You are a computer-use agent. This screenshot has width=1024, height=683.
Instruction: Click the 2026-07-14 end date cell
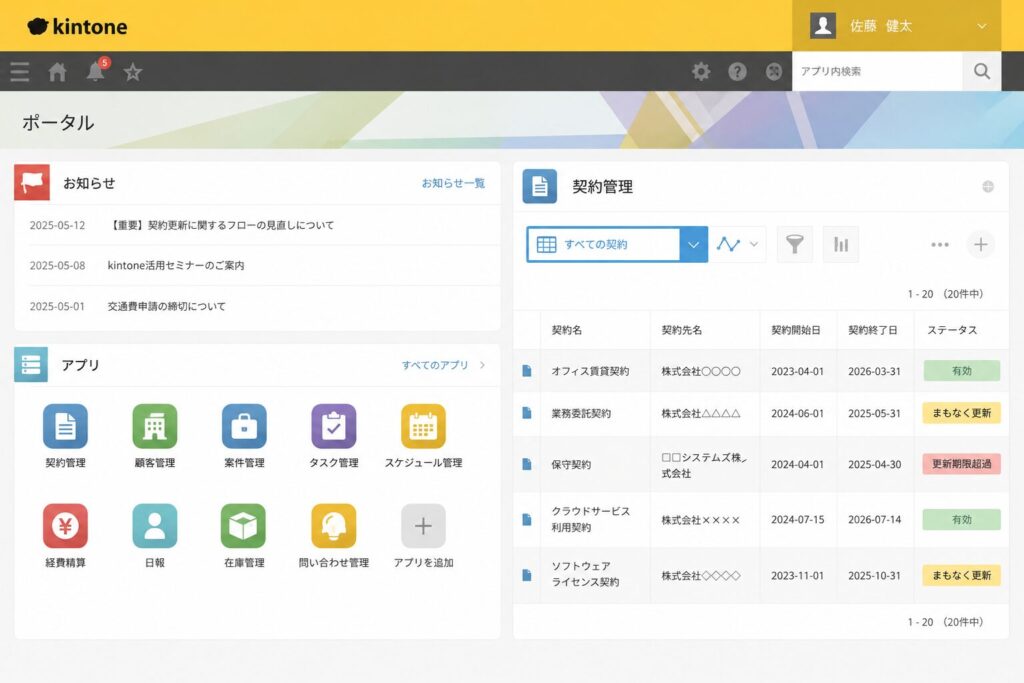pyautogui.click(x=874, y=520)
